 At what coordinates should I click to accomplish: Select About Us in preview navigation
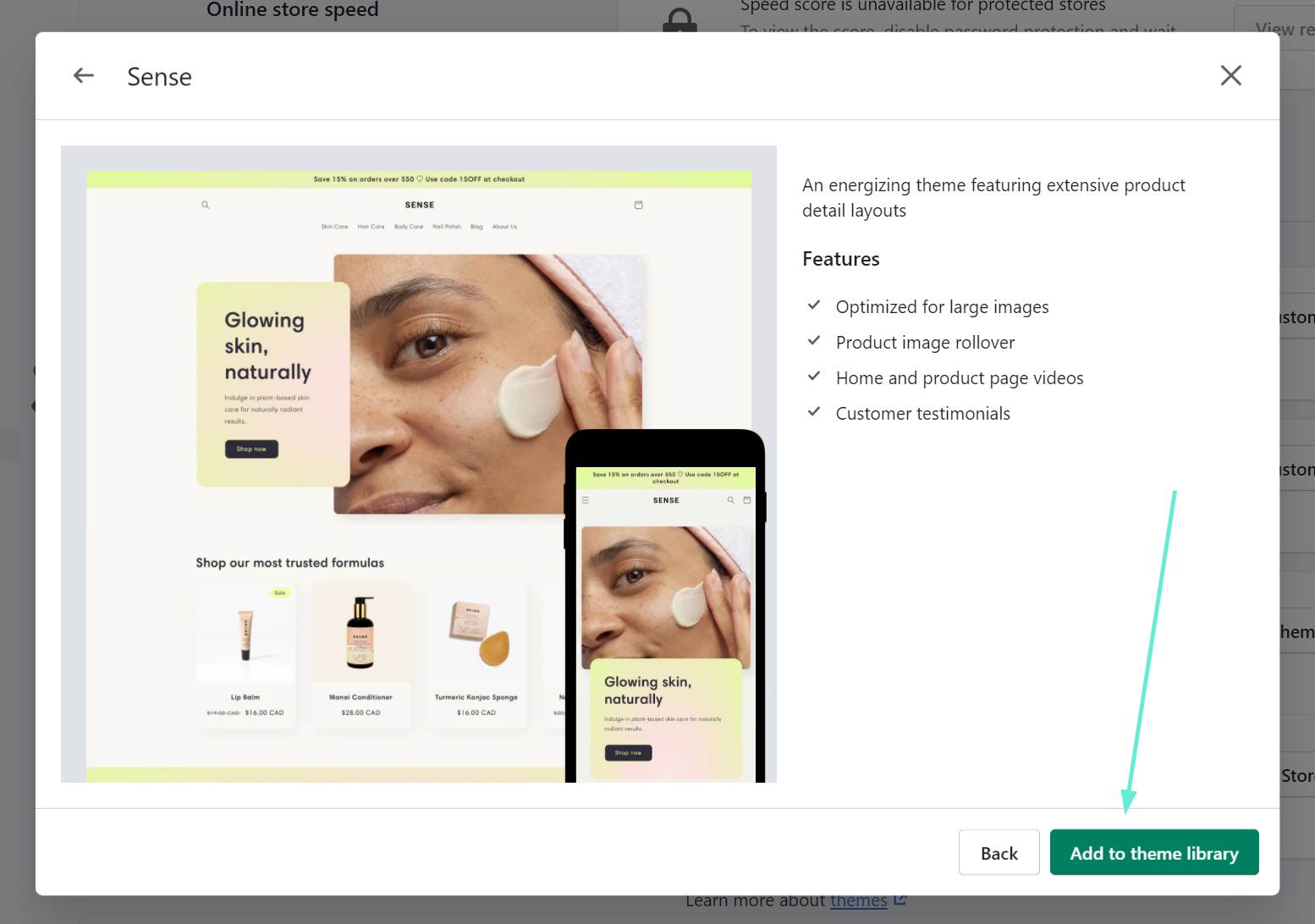tap(504, 227)
